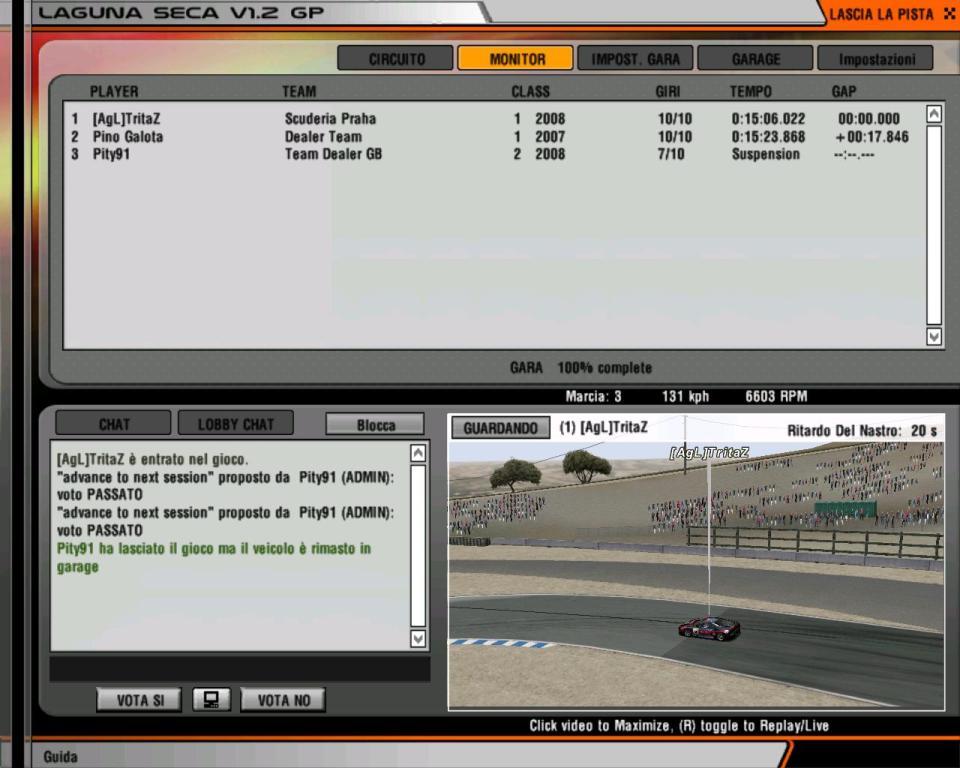Click the chat message input field
The image size is (960, 768).
pyautogui.click(x=239, y=668)
